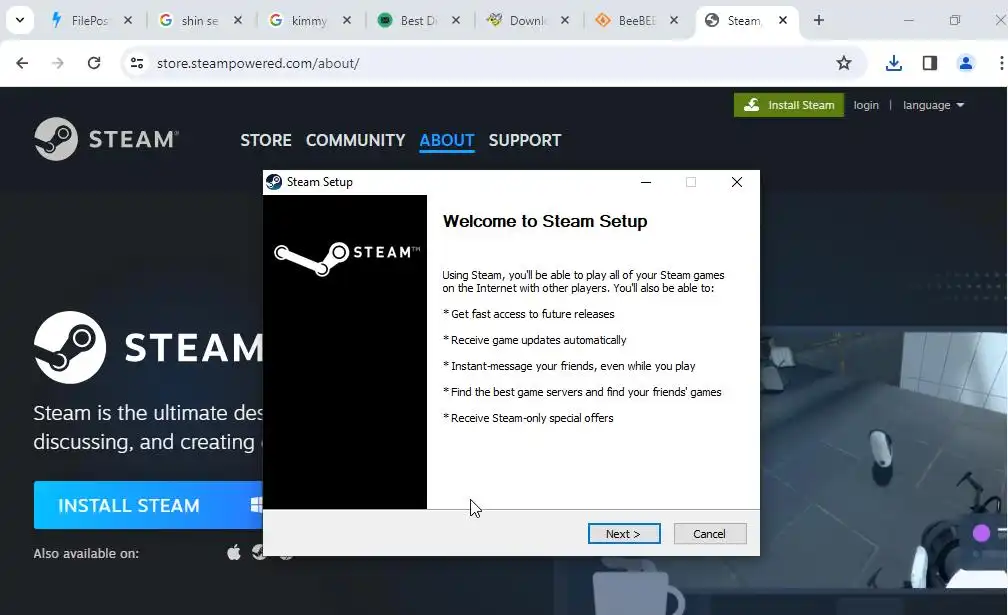The image size is (1008, 615).
Task: Click the Steam icon in Setup title bar
Action: (x=274, y=182)
